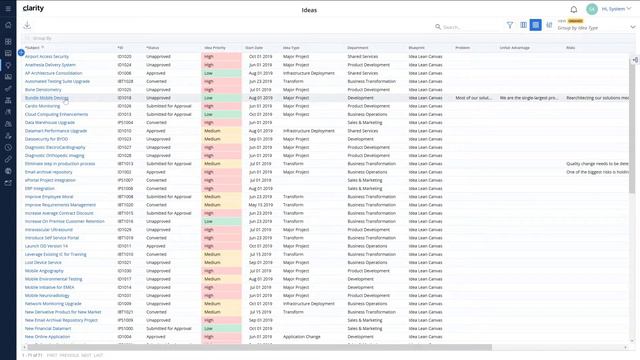640x360 pixels.
Task: Sort by Idea Type column header
Action: tap(291, 48)
